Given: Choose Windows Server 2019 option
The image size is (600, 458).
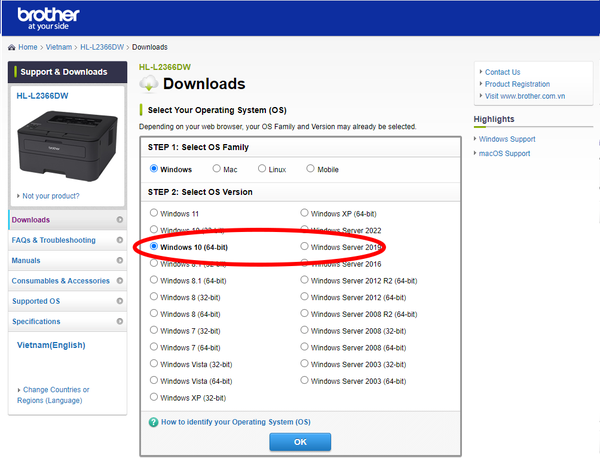Looking at the screenshot, I should tap(304, 246).
